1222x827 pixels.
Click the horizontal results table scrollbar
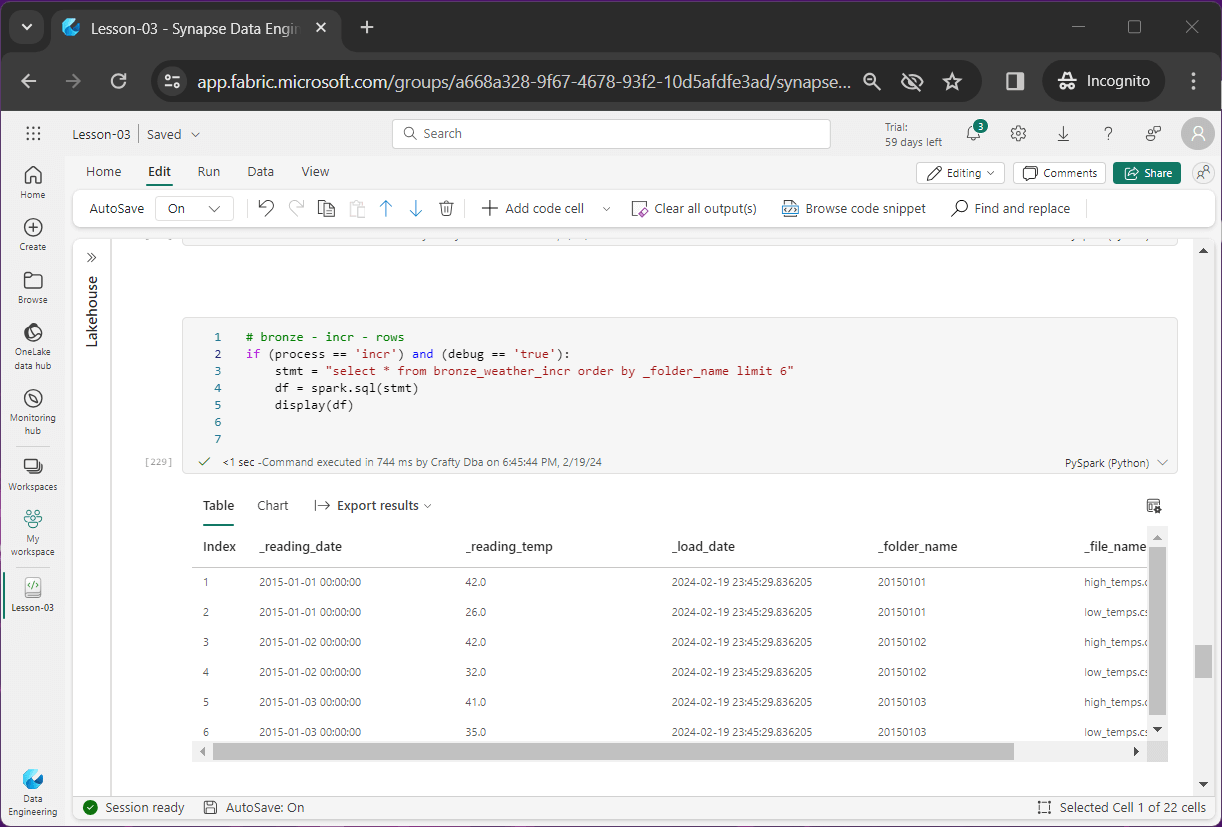(612, 751)
